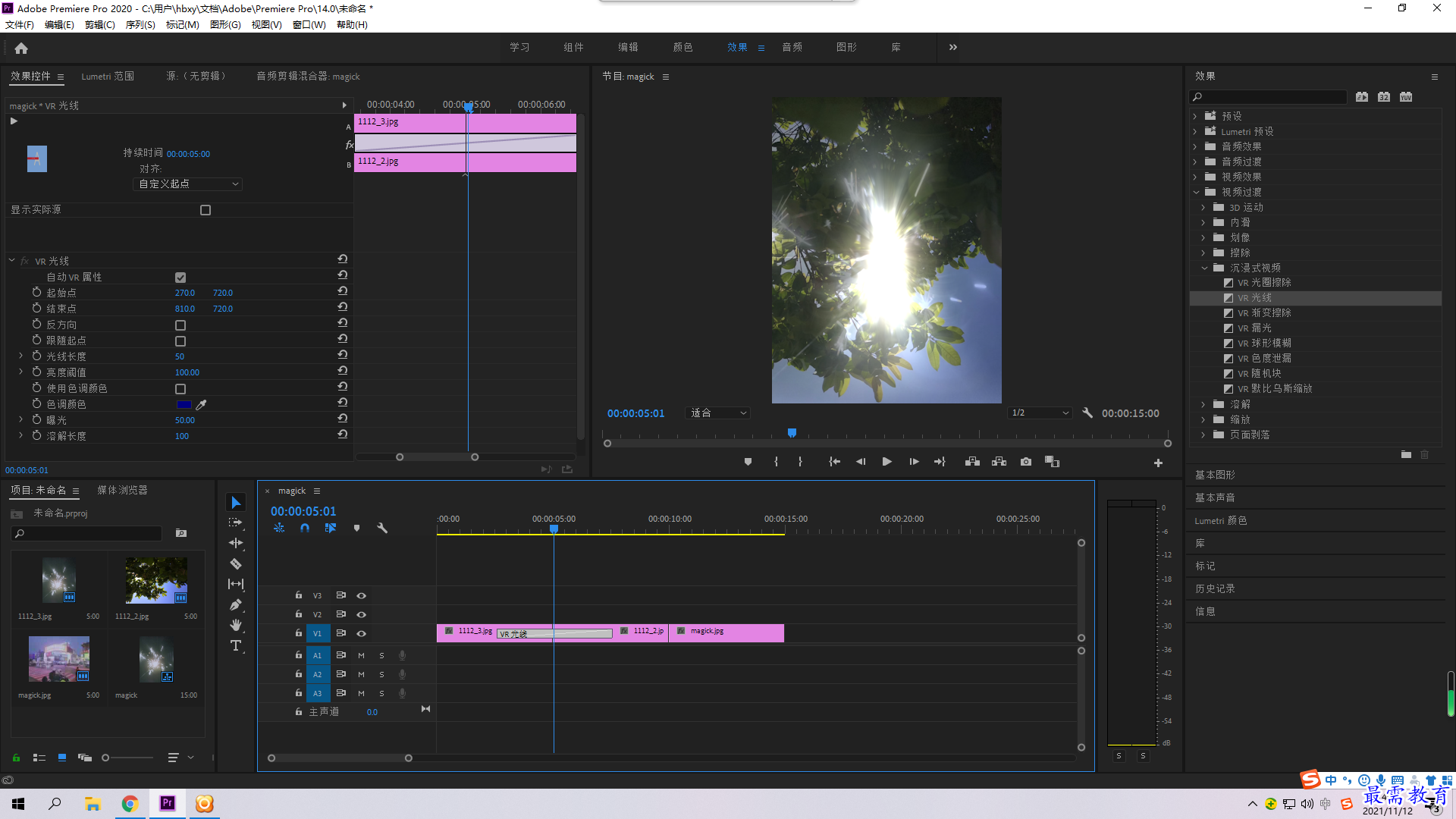Viewport: 1456px width, 819px height.
Task: Toggle V3 track visibility eye
Action: [x=362, y=595]
